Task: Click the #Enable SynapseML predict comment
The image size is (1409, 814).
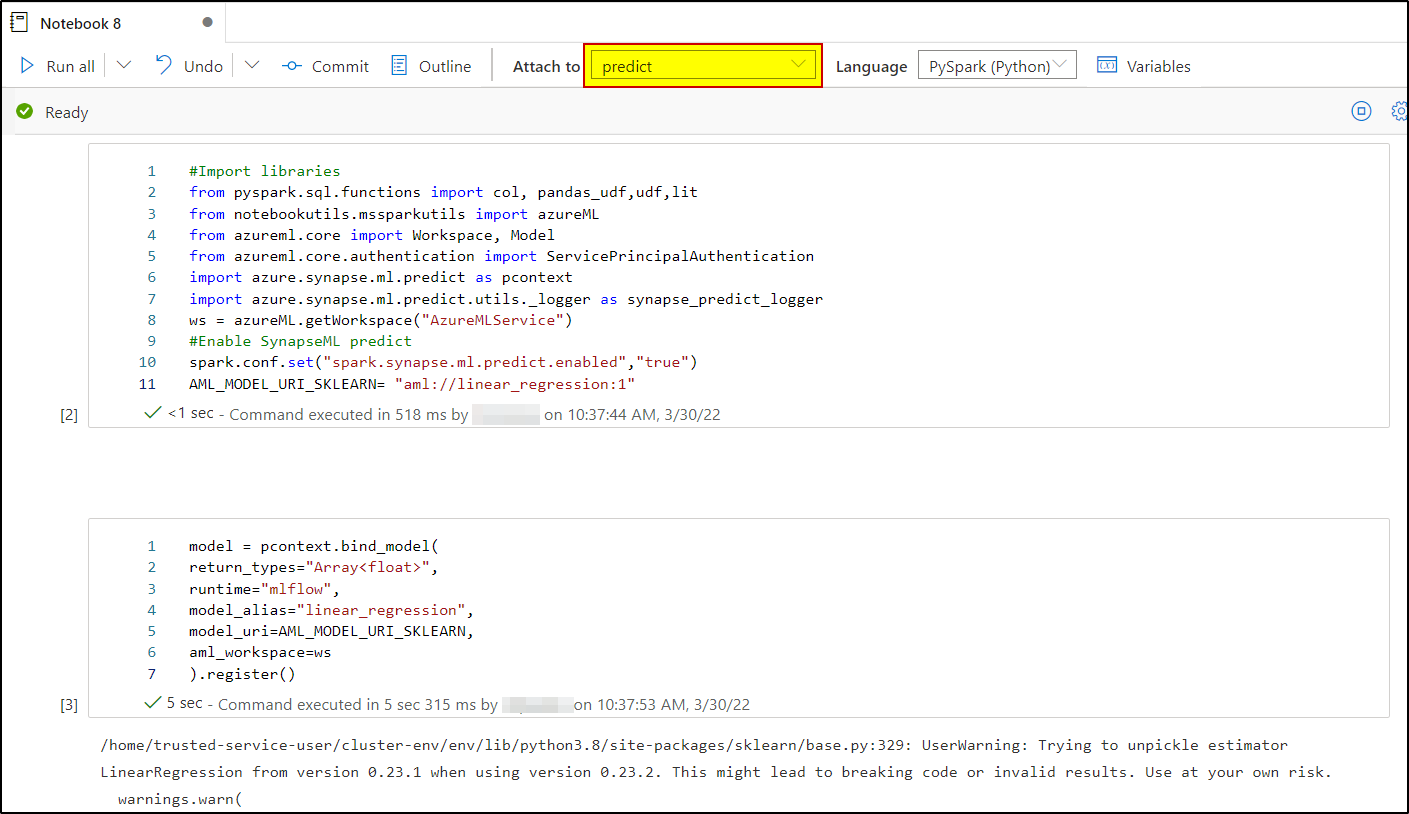Action: point(300,341)
